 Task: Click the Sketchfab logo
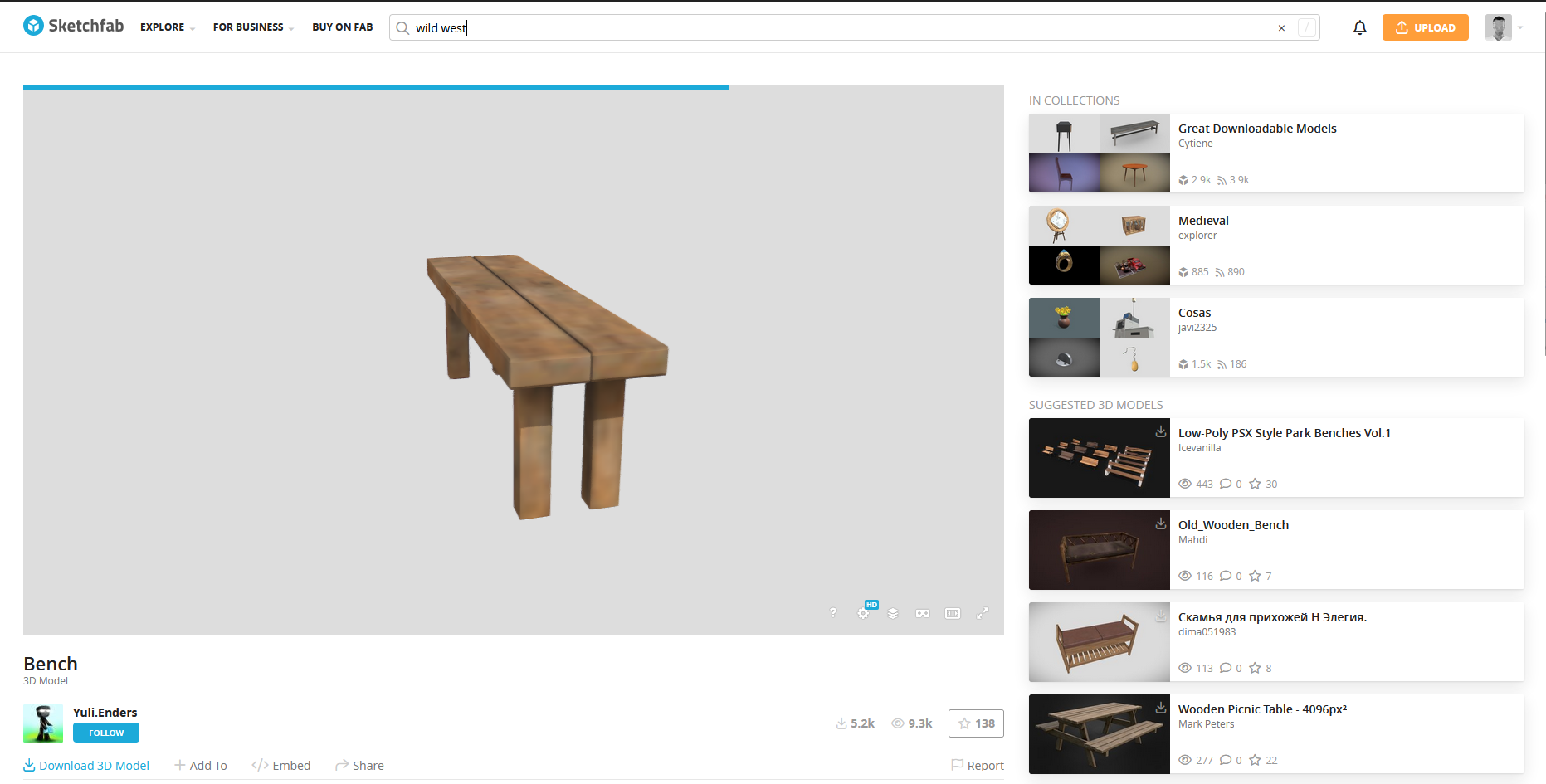point(73,27)
